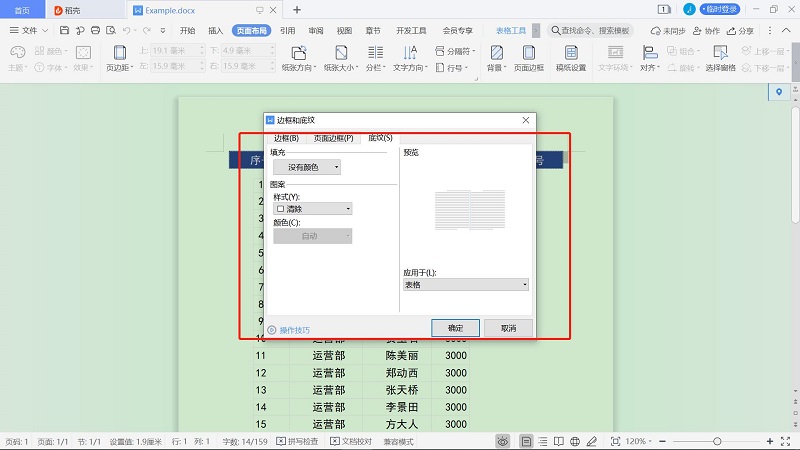This screenshot has height=450, width=800.
Task: Click the 确定 button
Action: tap(455, 328)
